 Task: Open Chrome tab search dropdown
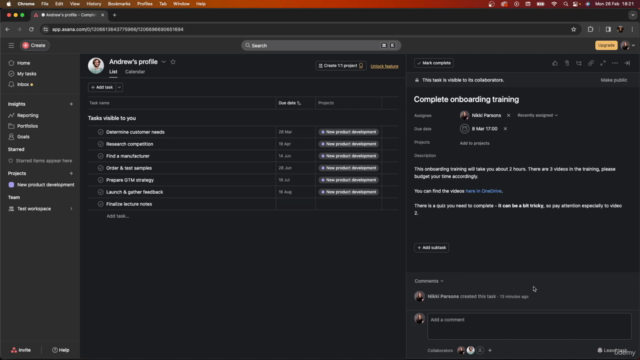coord(632,15)
